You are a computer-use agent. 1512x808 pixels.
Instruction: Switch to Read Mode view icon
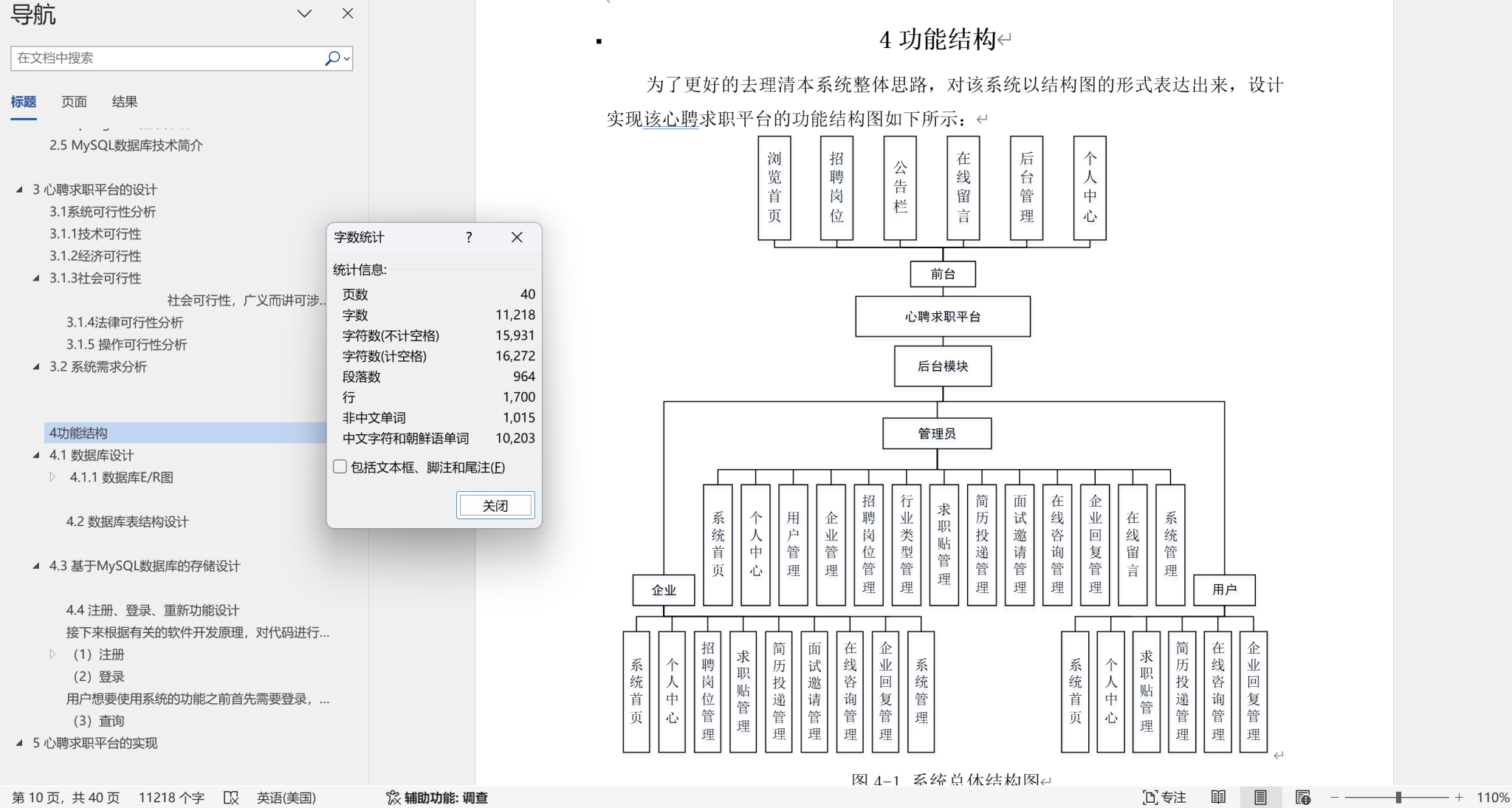click(x=1218, y=798)
